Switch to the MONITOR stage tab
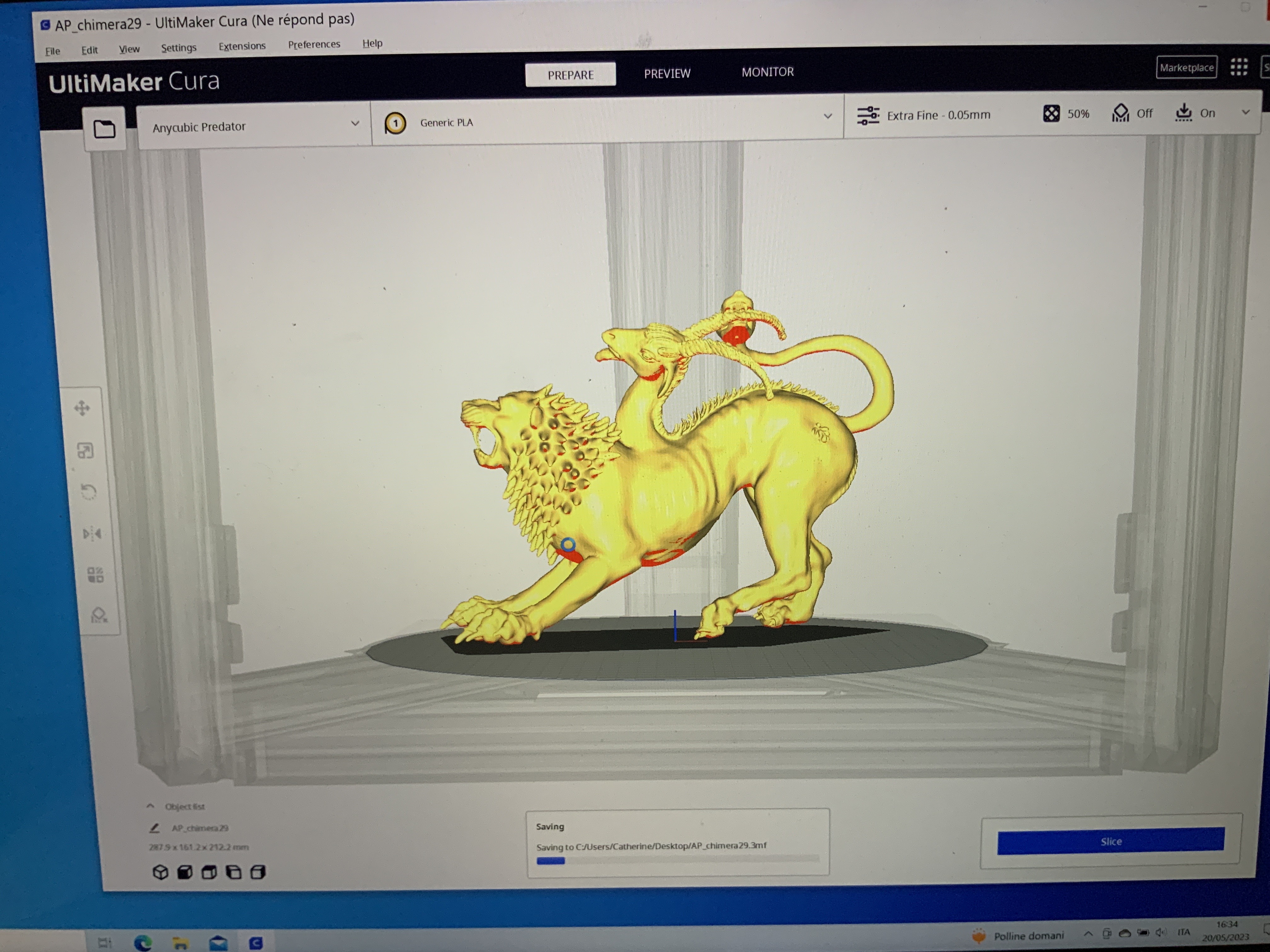 pos(768,72)
